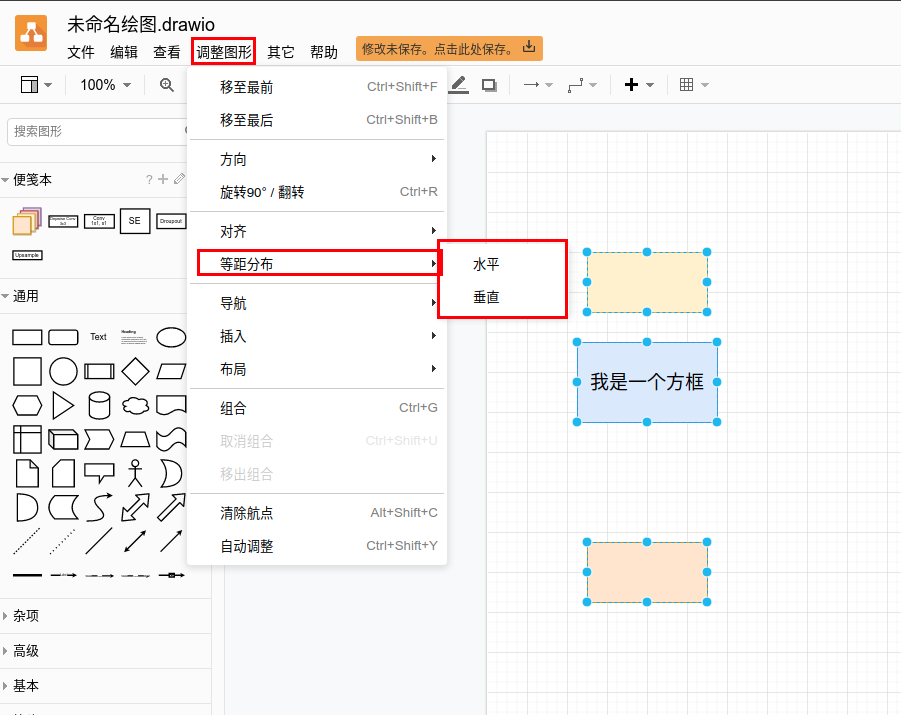This screenshot has height=715, width=901.
Task: Expand the 基本 section
Action: point(21,686)
